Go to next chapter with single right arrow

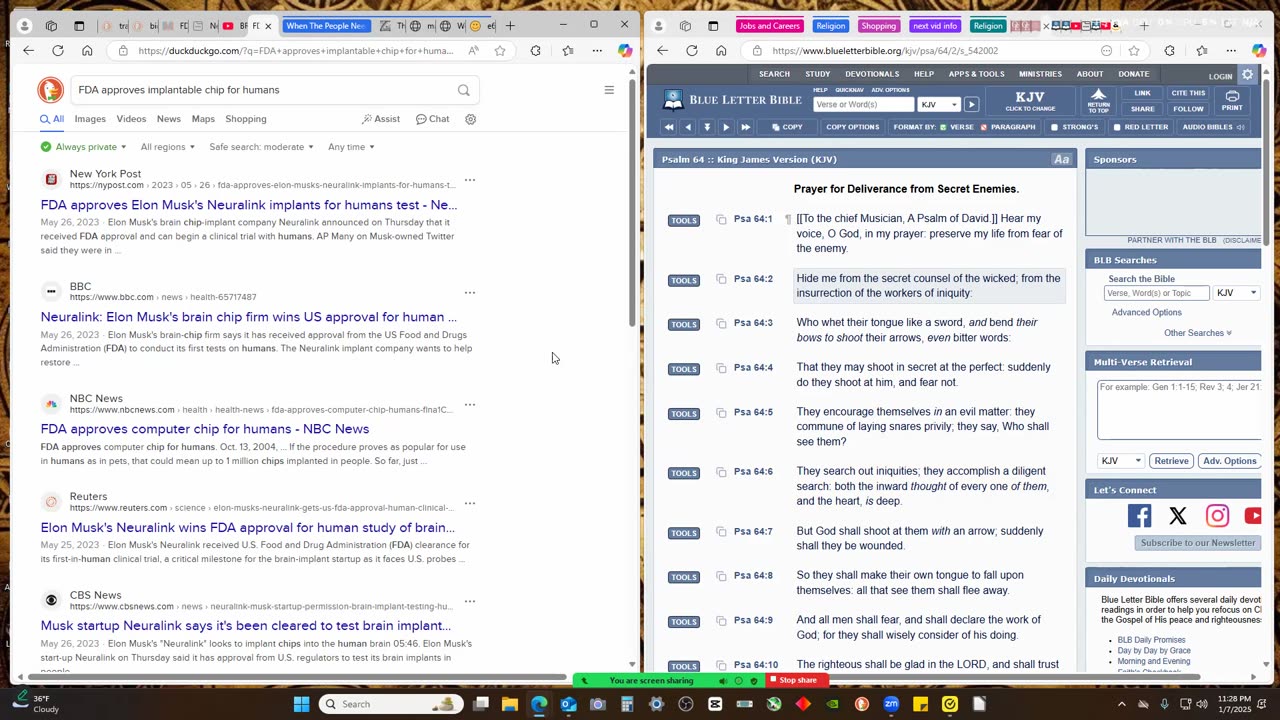726,127
